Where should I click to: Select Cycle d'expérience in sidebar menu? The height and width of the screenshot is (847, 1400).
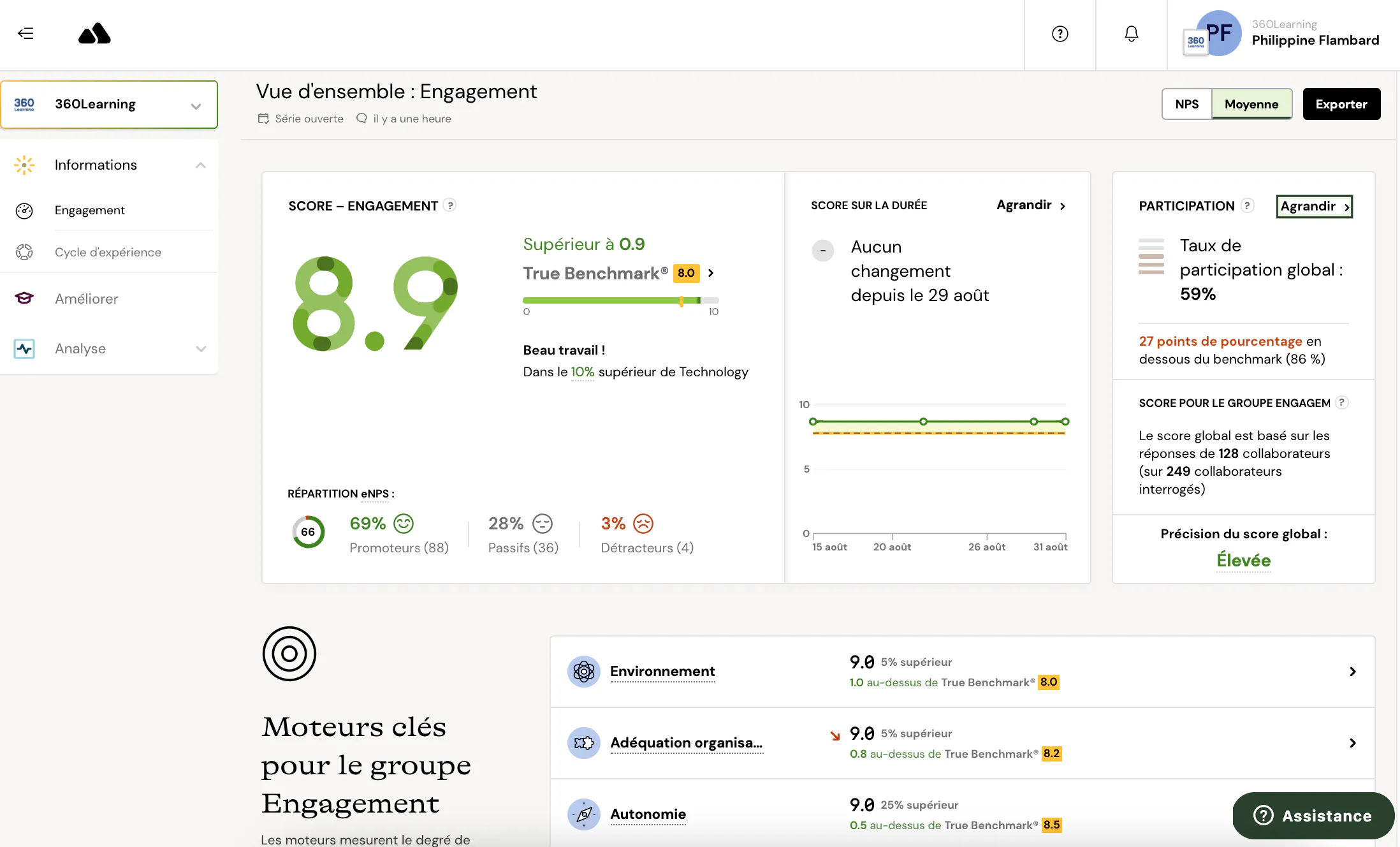(109, 253)
